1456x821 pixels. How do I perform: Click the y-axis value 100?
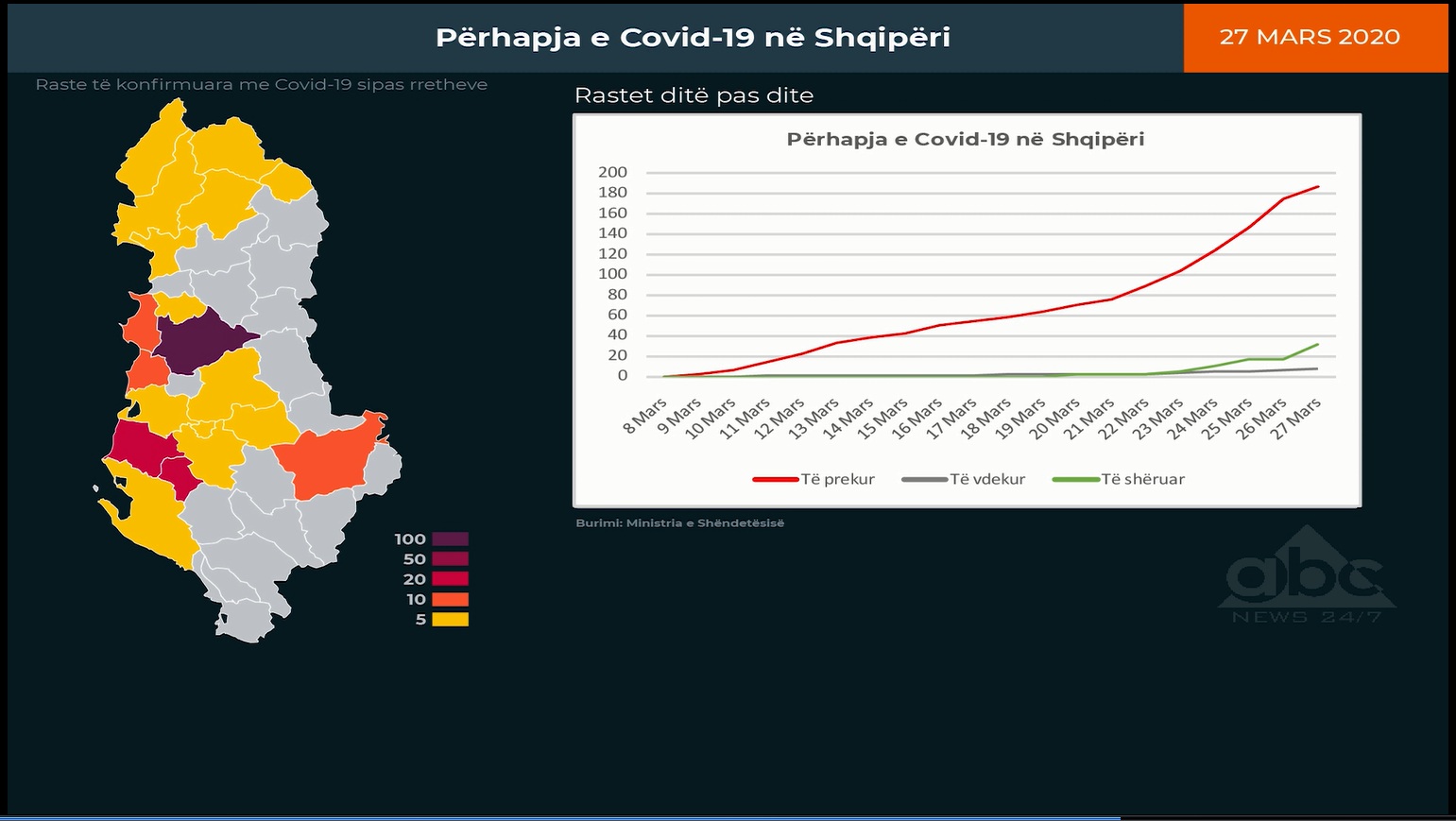click(x=612, y=274)
